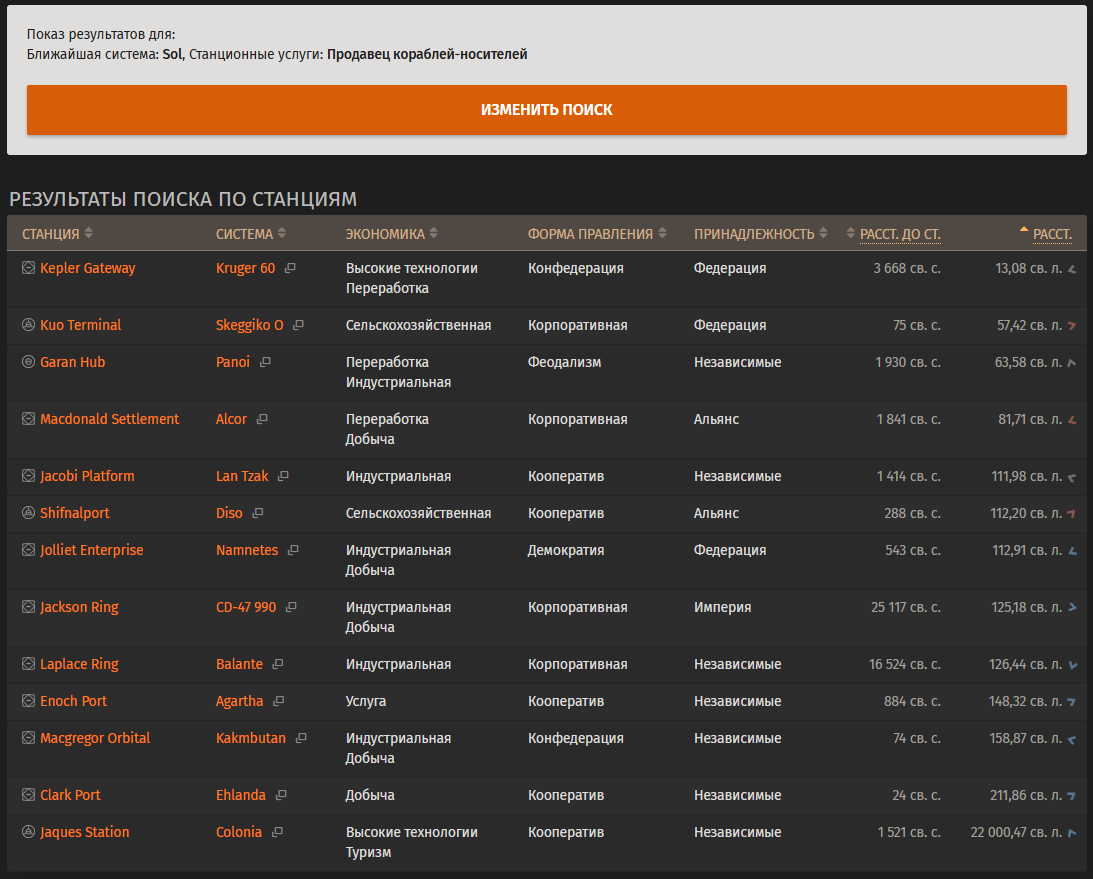The width and height of the screenshot is (1093, 879).
Task: Copy system name icon next to Balante
Action: coord(278,664)
